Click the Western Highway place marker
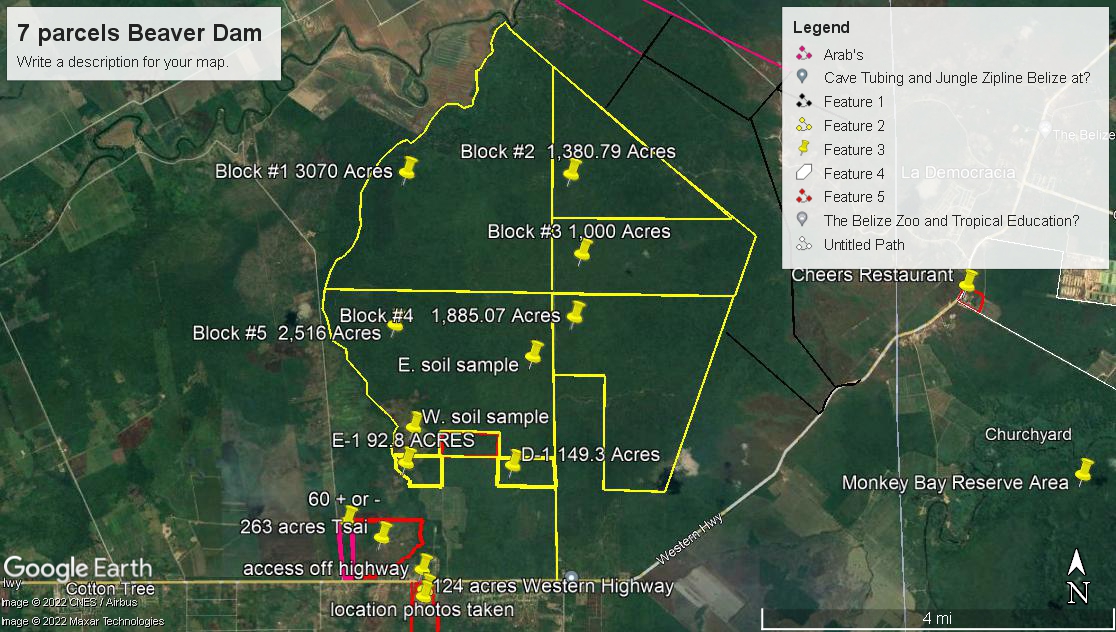The image size is (1116, 632). [x=570, y=578]
